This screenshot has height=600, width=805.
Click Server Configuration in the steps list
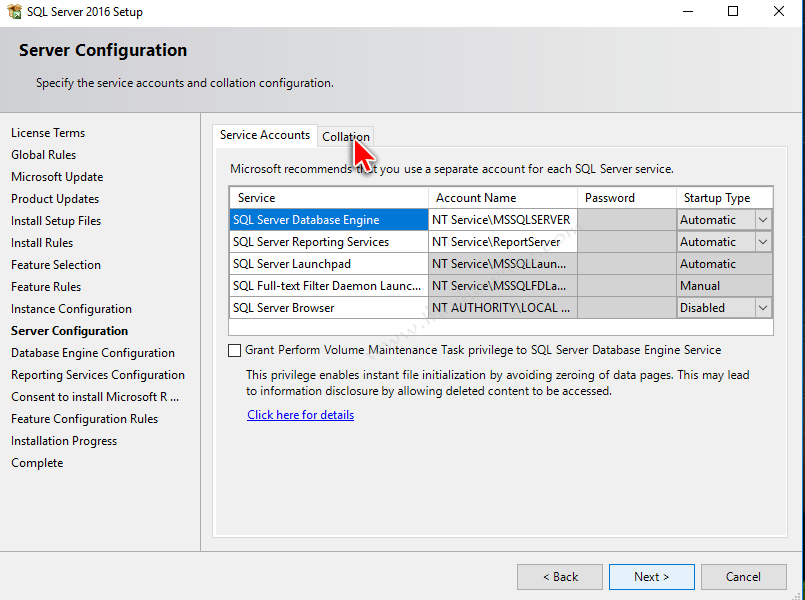pos(69,332)
